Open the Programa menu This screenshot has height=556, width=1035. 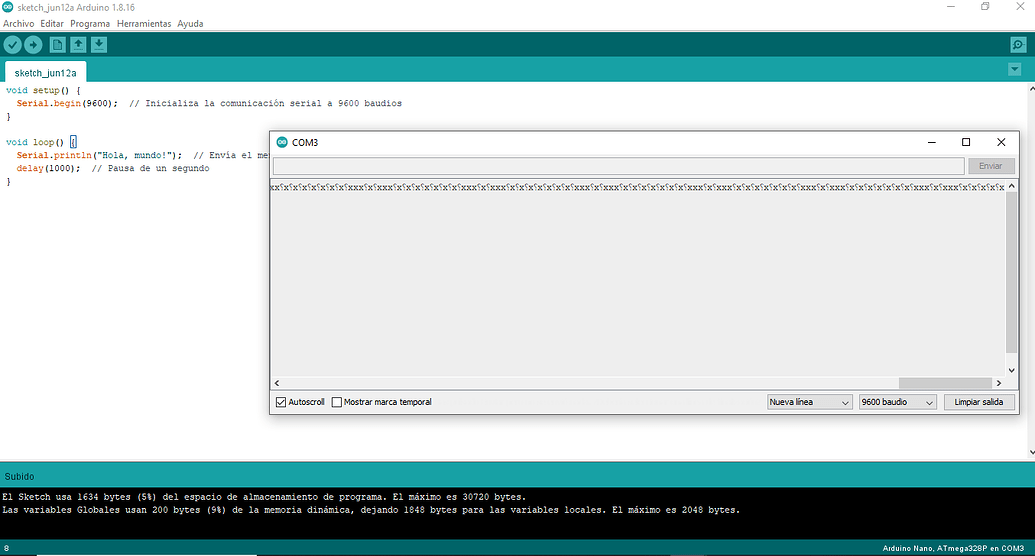[x=90, y=24]
